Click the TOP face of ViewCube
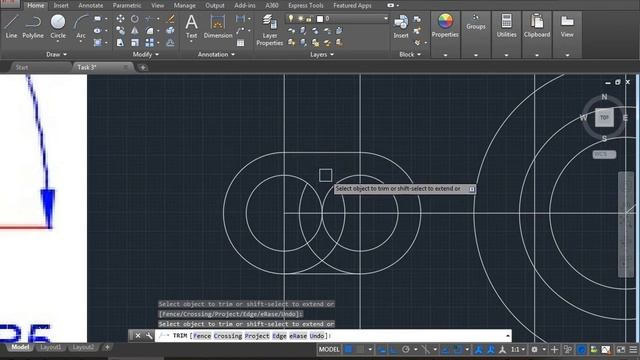 pos(604,118)
